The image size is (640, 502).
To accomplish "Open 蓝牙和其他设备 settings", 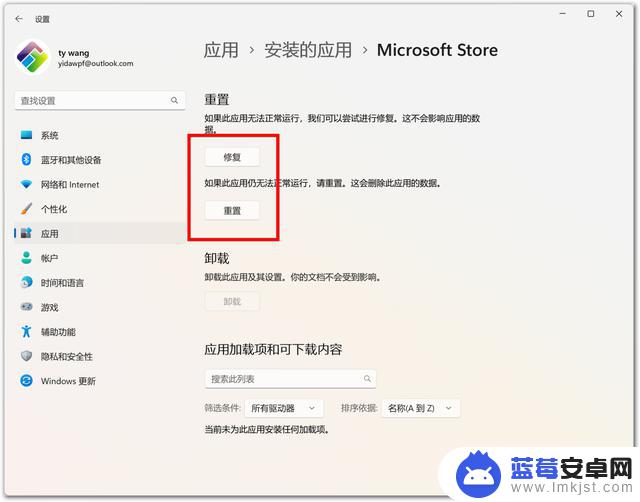I will pos(100,160).
